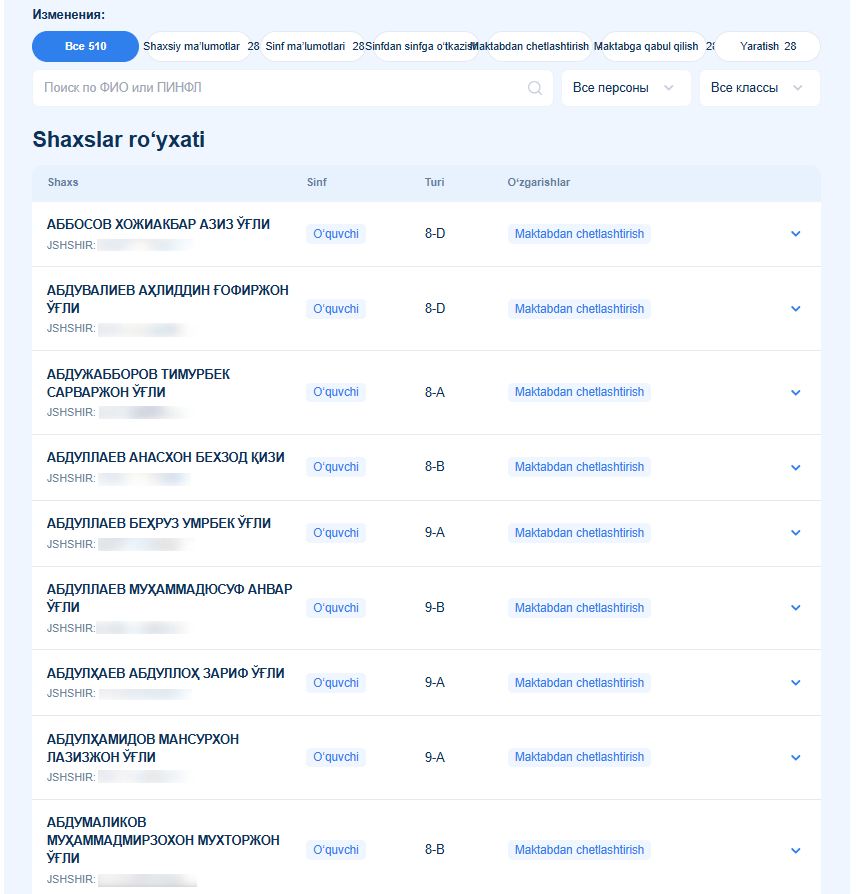856x894 pixels.
Task: Select the 'Все 510' filter tab
Action: [85, 46]
